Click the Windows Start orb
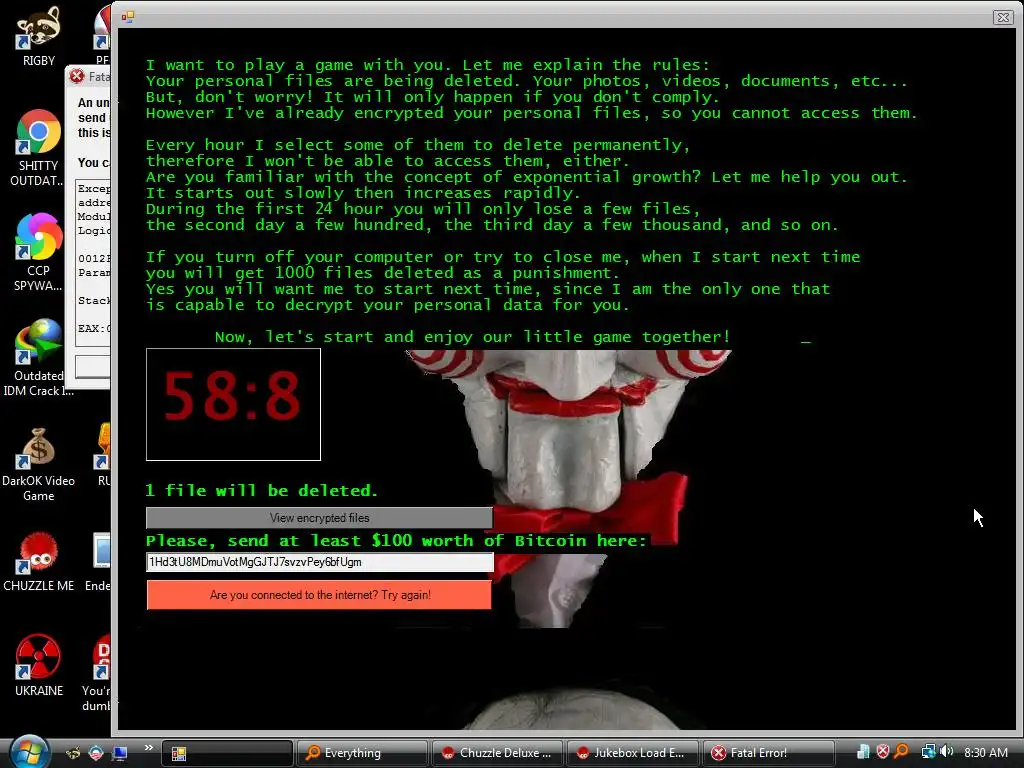The height and width of the screenshot is (768, 1024). click(x=29, y=752)
